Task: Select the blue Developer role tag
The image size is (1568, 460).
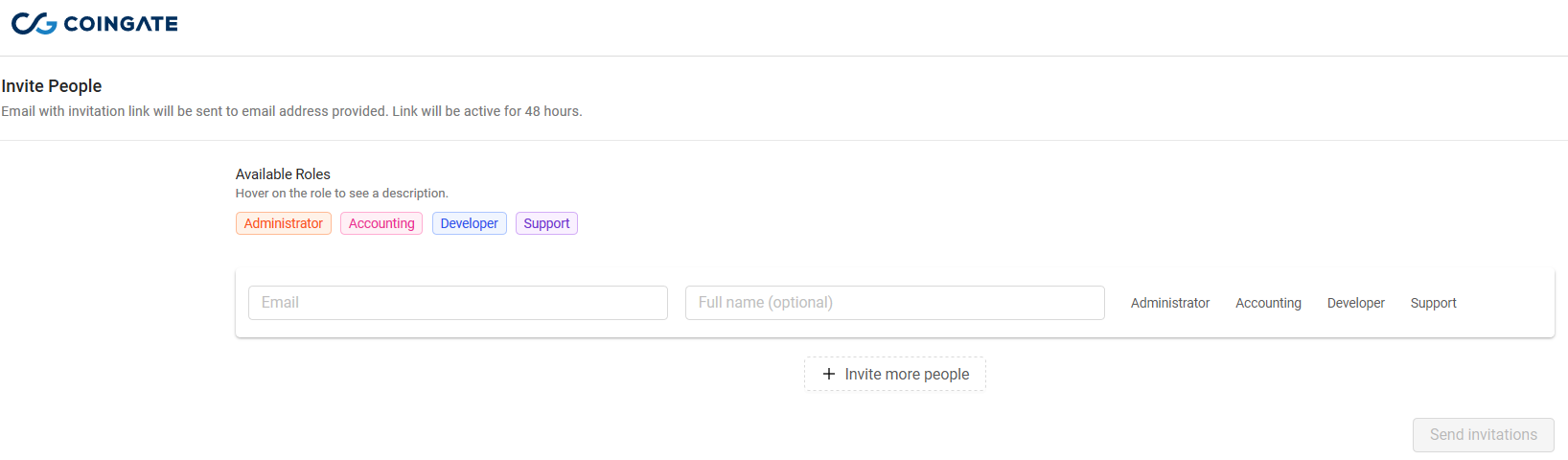Action: coord(470,223)
